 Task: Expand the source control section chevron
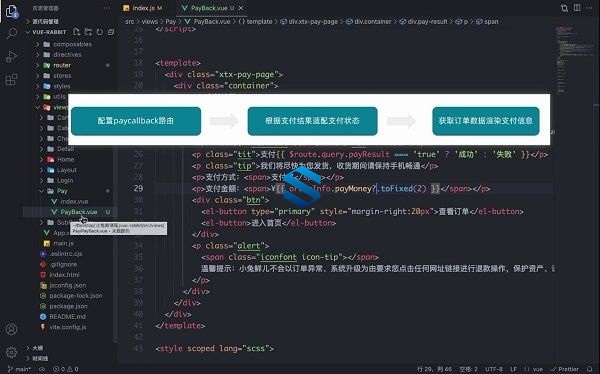[x=28, y=21]
